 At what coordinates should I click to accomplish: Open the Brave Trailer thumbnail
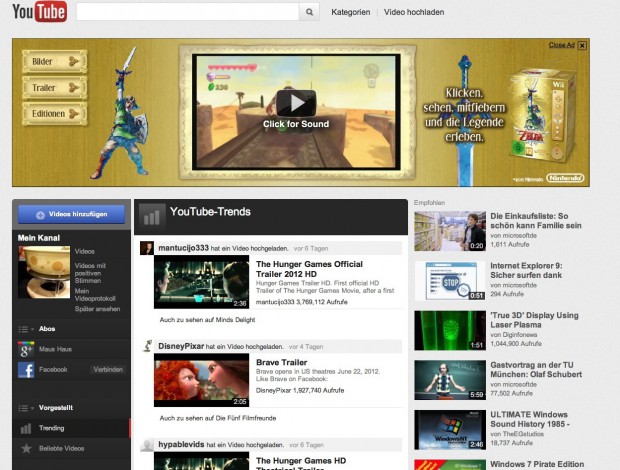click(202, 380)
